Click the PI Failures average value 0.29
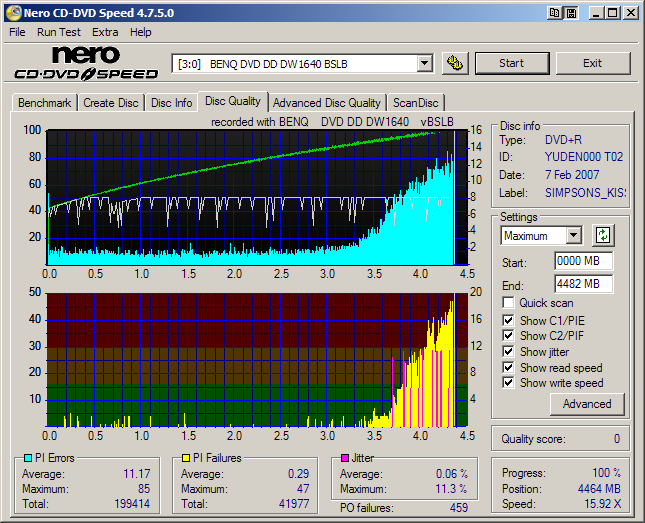The width and height of the screenshot is (645, 523). [x=298, y=474]
